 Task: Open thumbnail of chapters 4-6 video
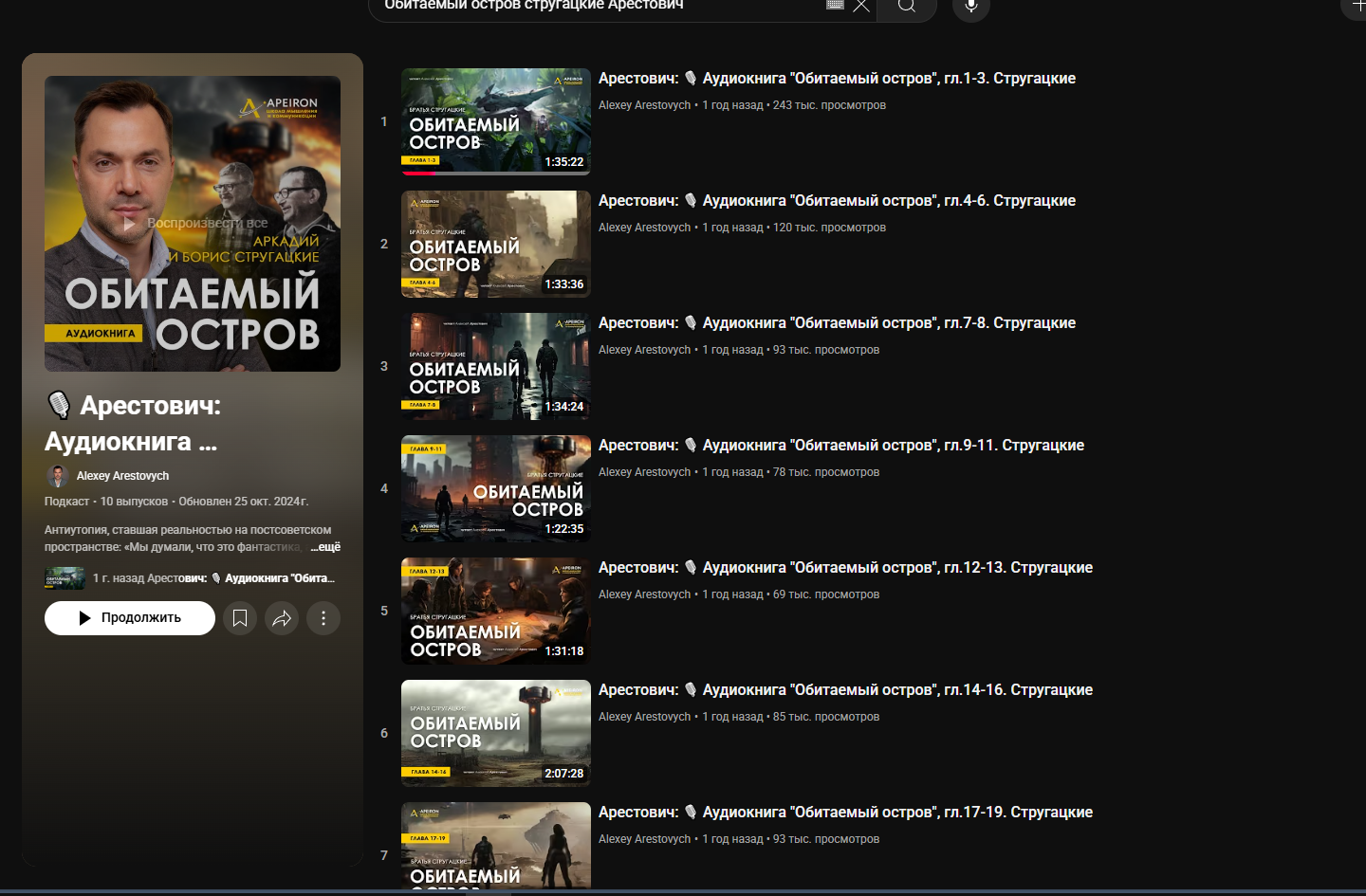pyautogui.click(x=495, y=244)
